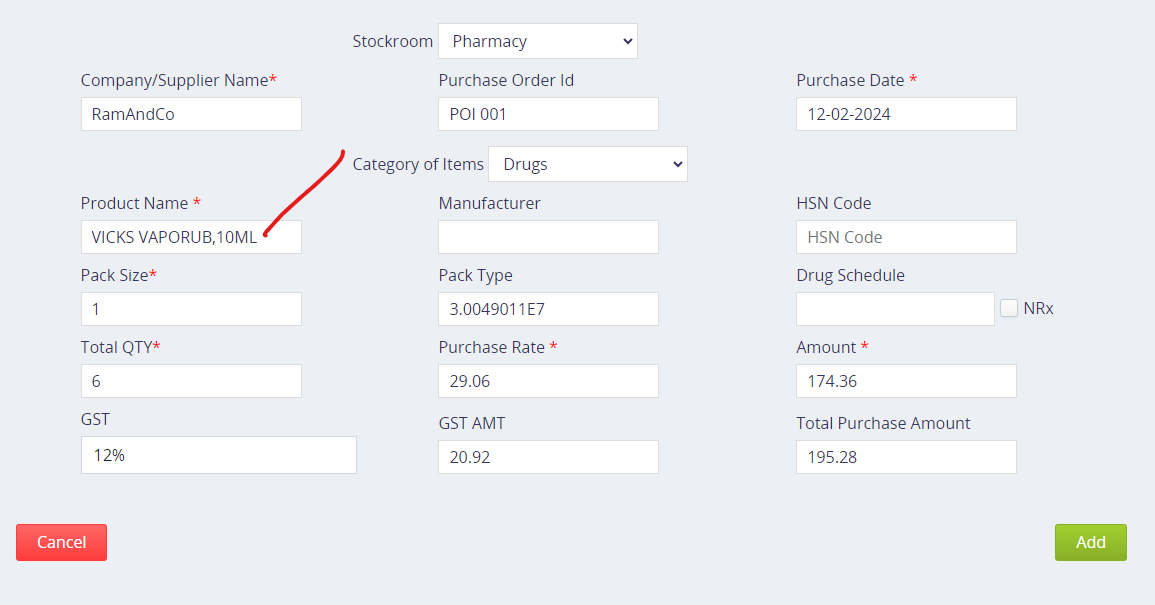Viewport: 1155px width, 605px height.
Task: Toggle the NRx checkbox
Action: (x=1009, y=308)
